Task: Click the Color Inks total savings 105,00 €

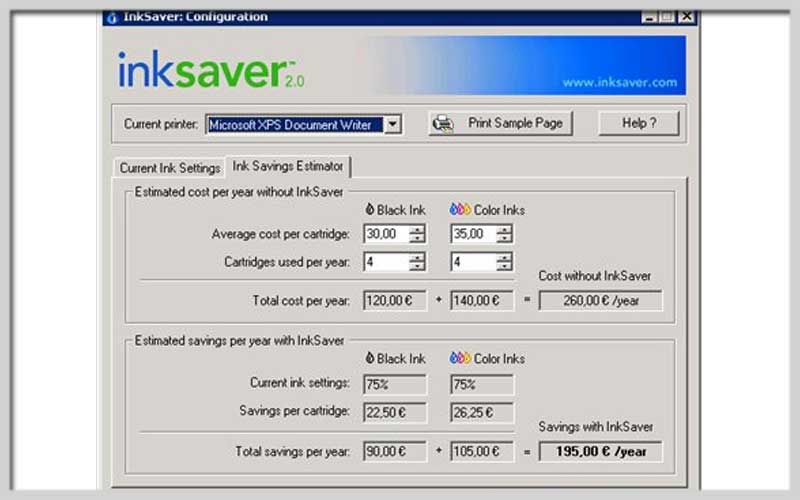Action: pos(482,452)
